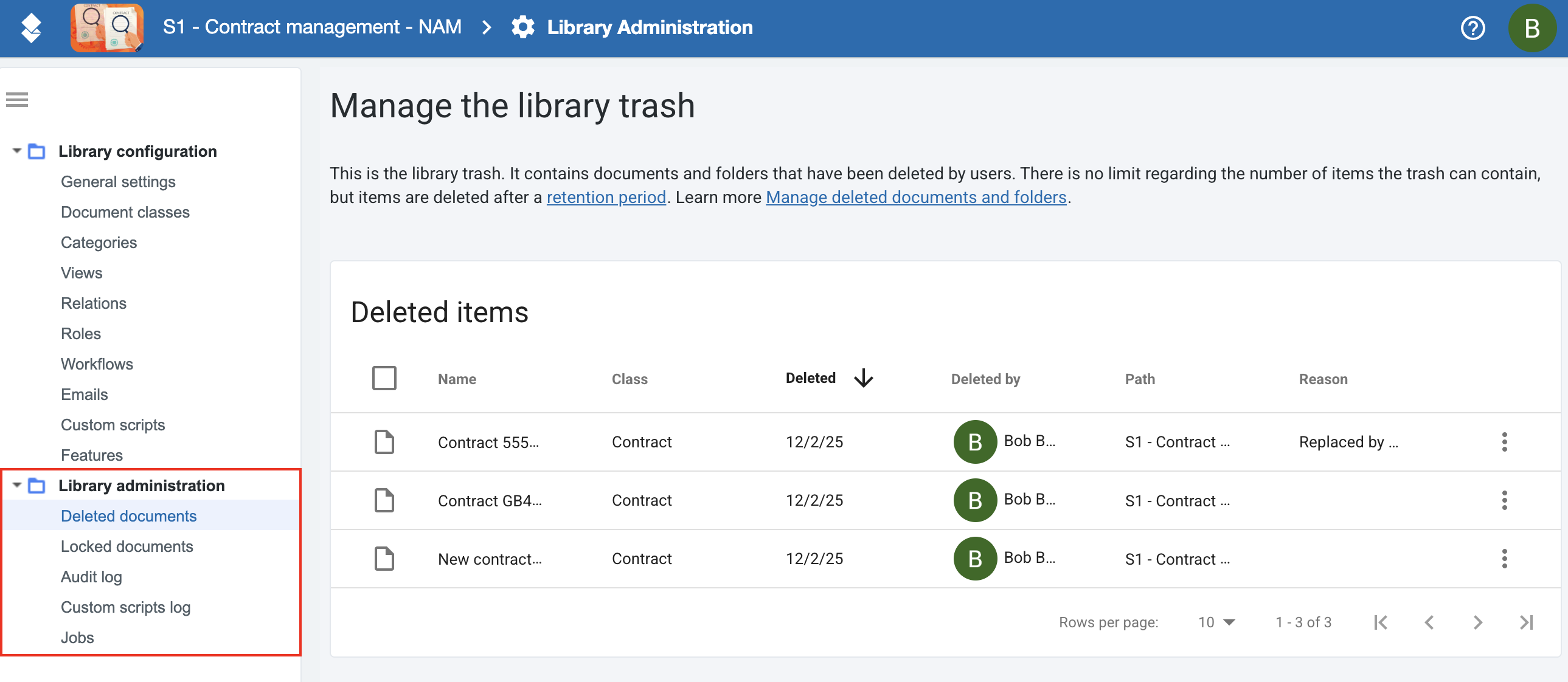Click Path cell in Contract 555 row
Screen dimensions: 1568x682
pyautogui.click(x=1178, y=443)
